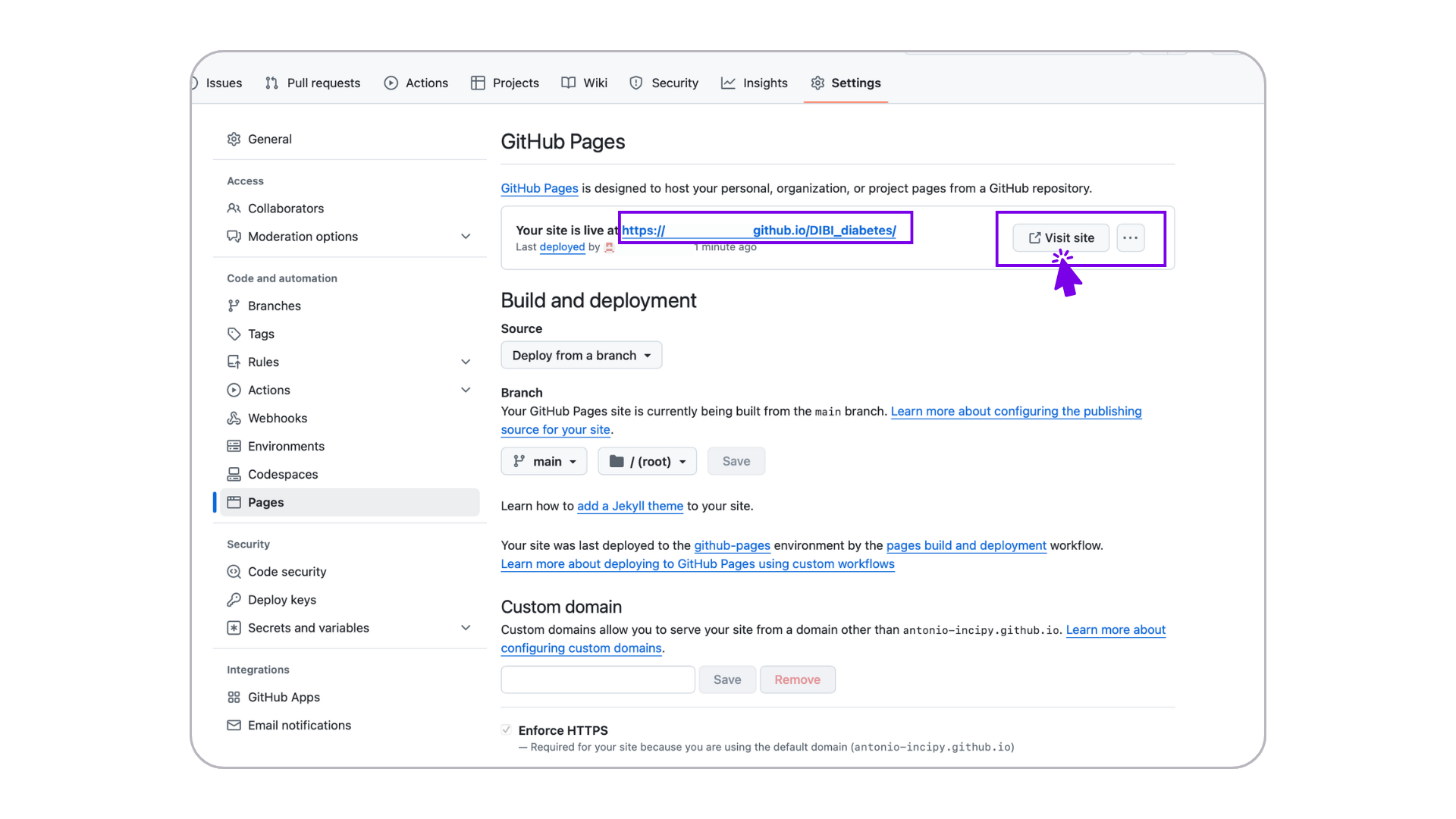Open General settings in sidebar

pos(350,139)
